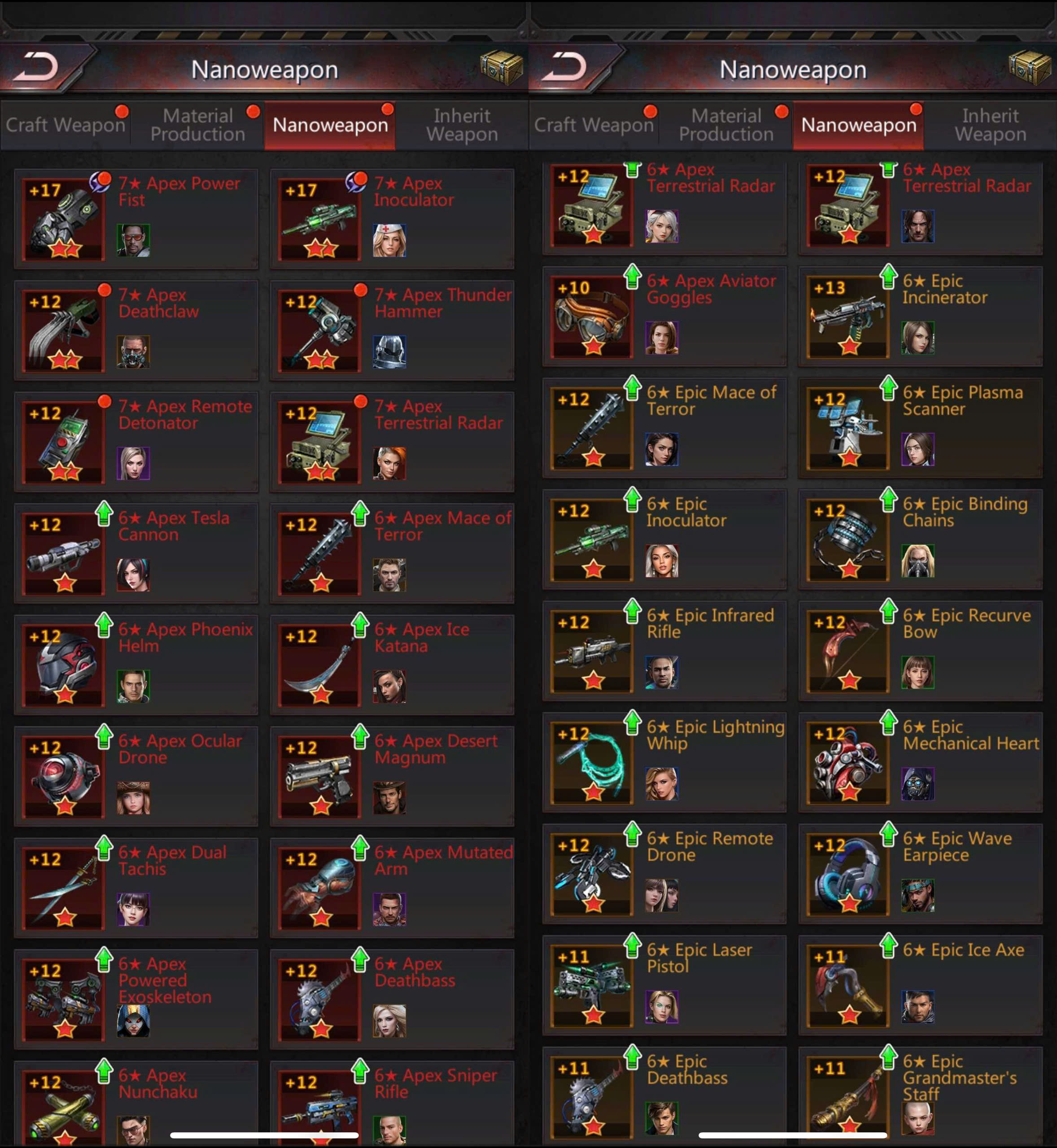Switch to Craft Weapon tab in left panel
The image size is (1057, 1148).
66,125
